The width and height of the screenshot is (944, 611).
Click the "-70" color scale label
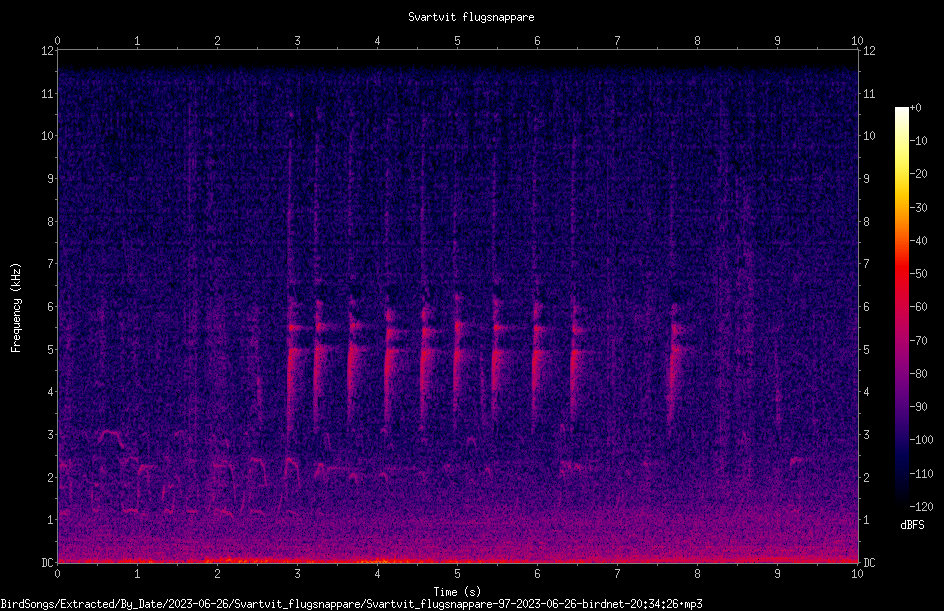(x=919, y=341)
